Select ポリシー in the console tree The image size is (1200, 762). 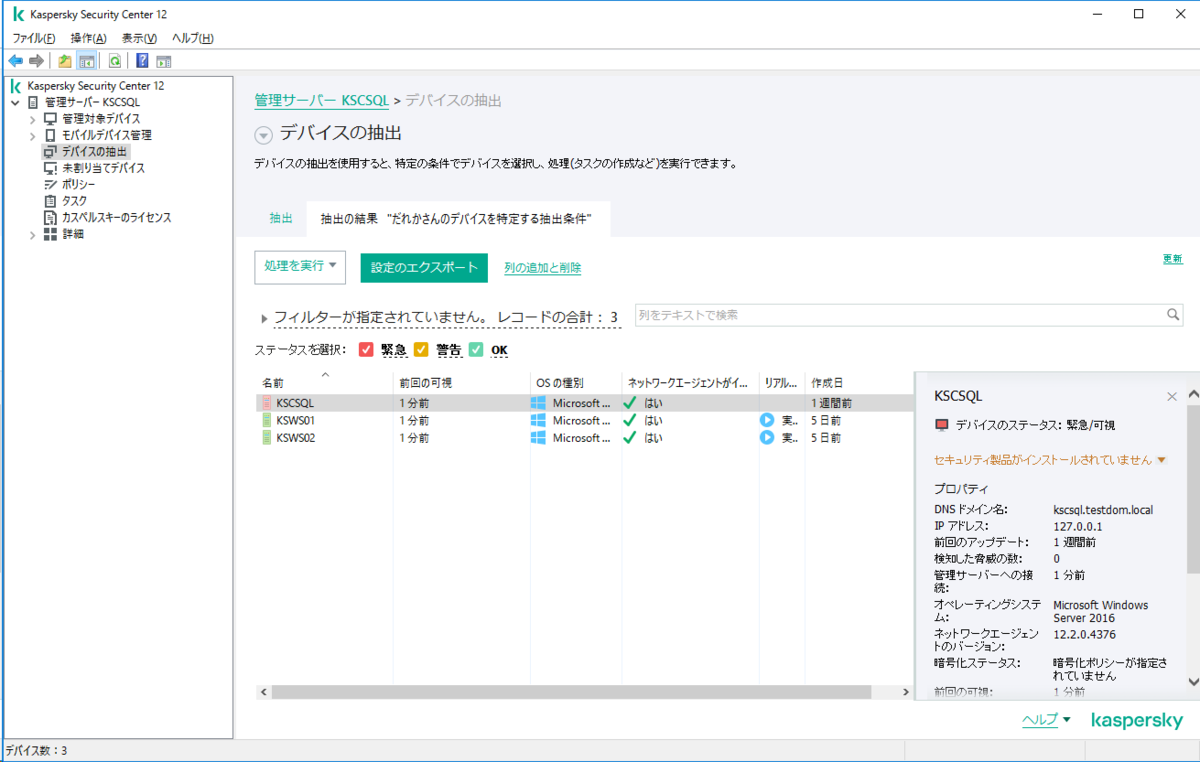79,184
